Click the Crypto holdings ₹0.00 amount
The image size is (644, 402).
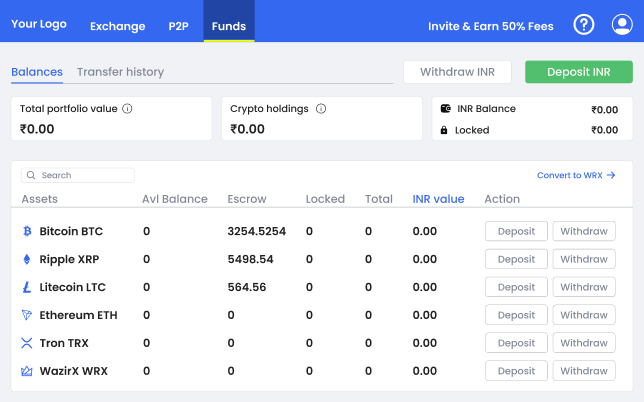[x=247, y=129]
